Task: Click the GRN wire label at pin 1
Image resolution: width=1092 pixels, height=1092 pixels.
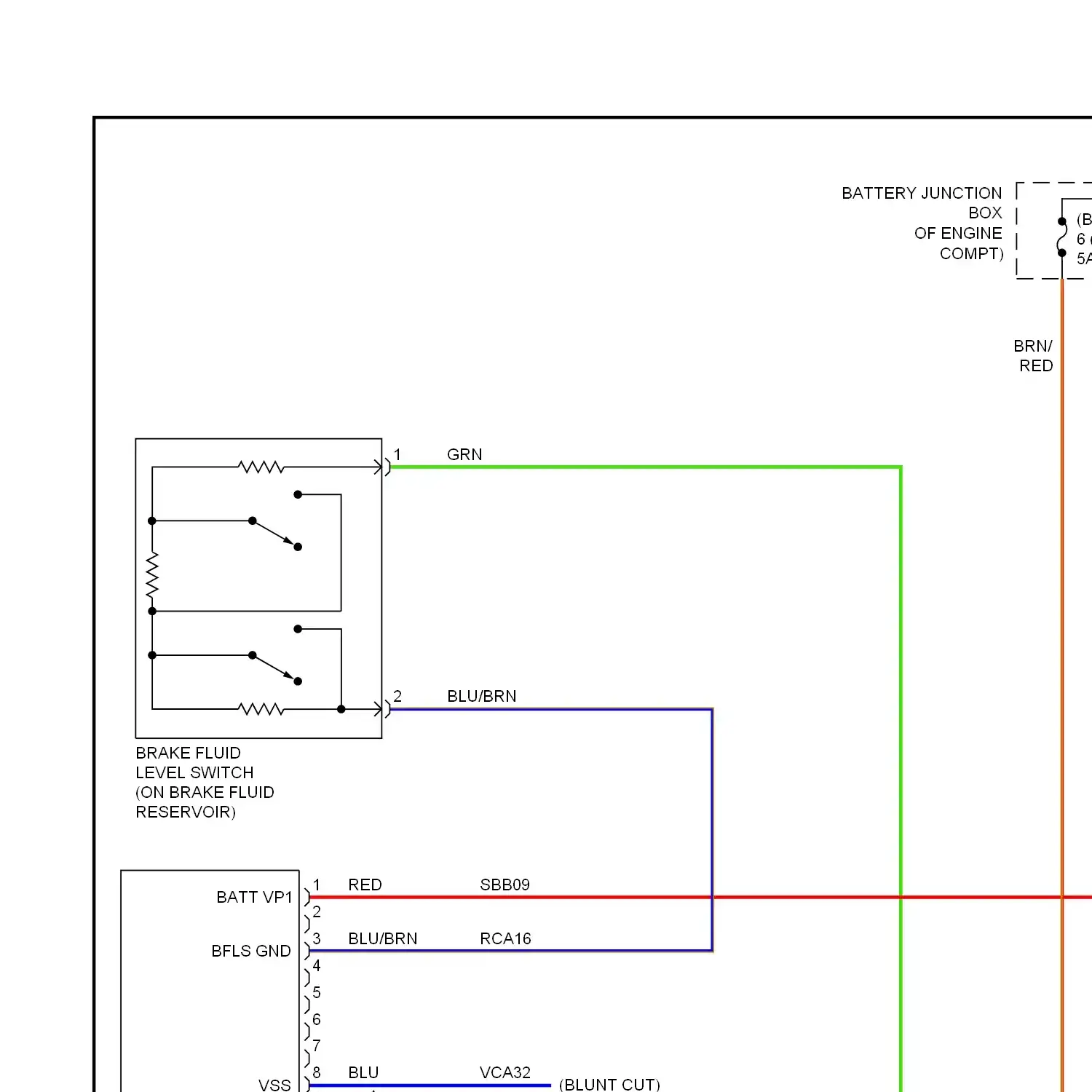Action: [x=464, y=454]
